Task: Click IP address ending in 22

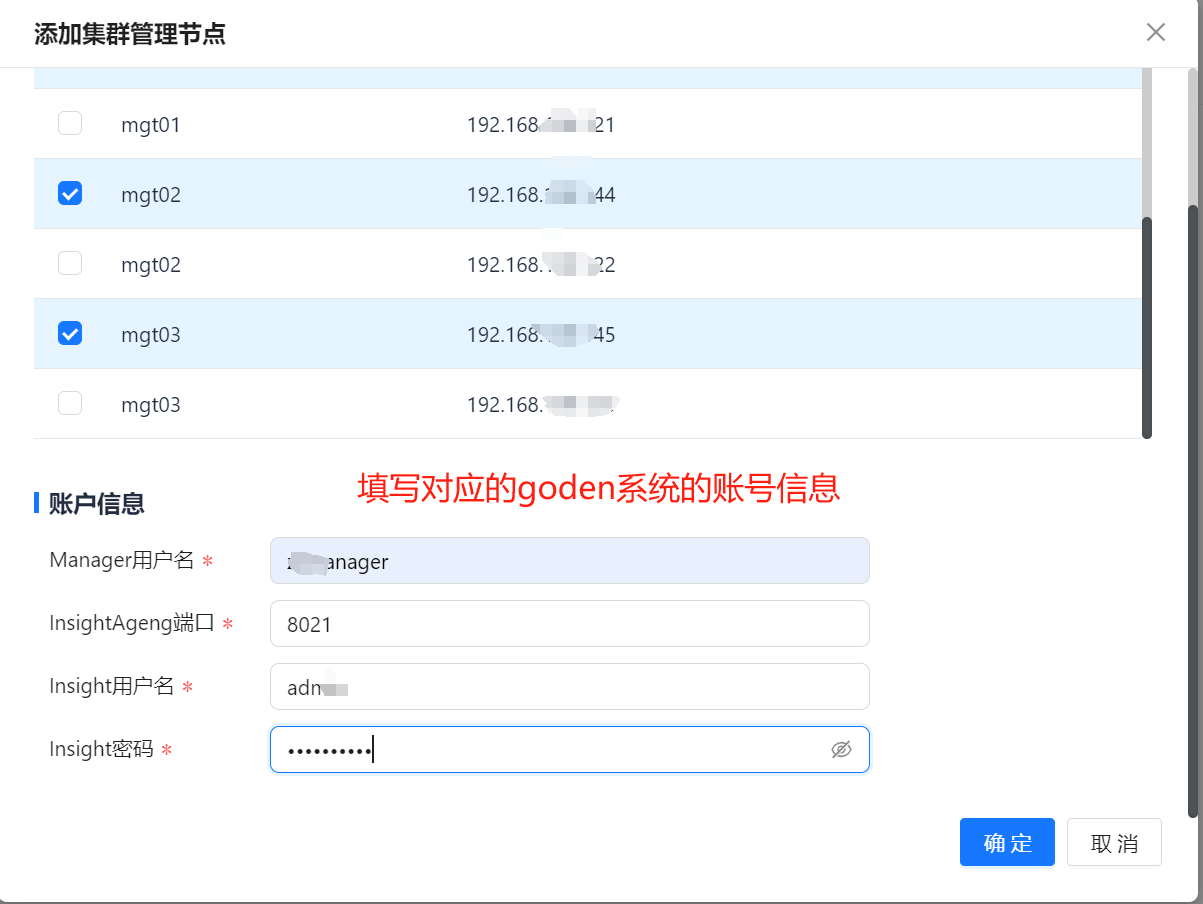Action: (541, 265)
